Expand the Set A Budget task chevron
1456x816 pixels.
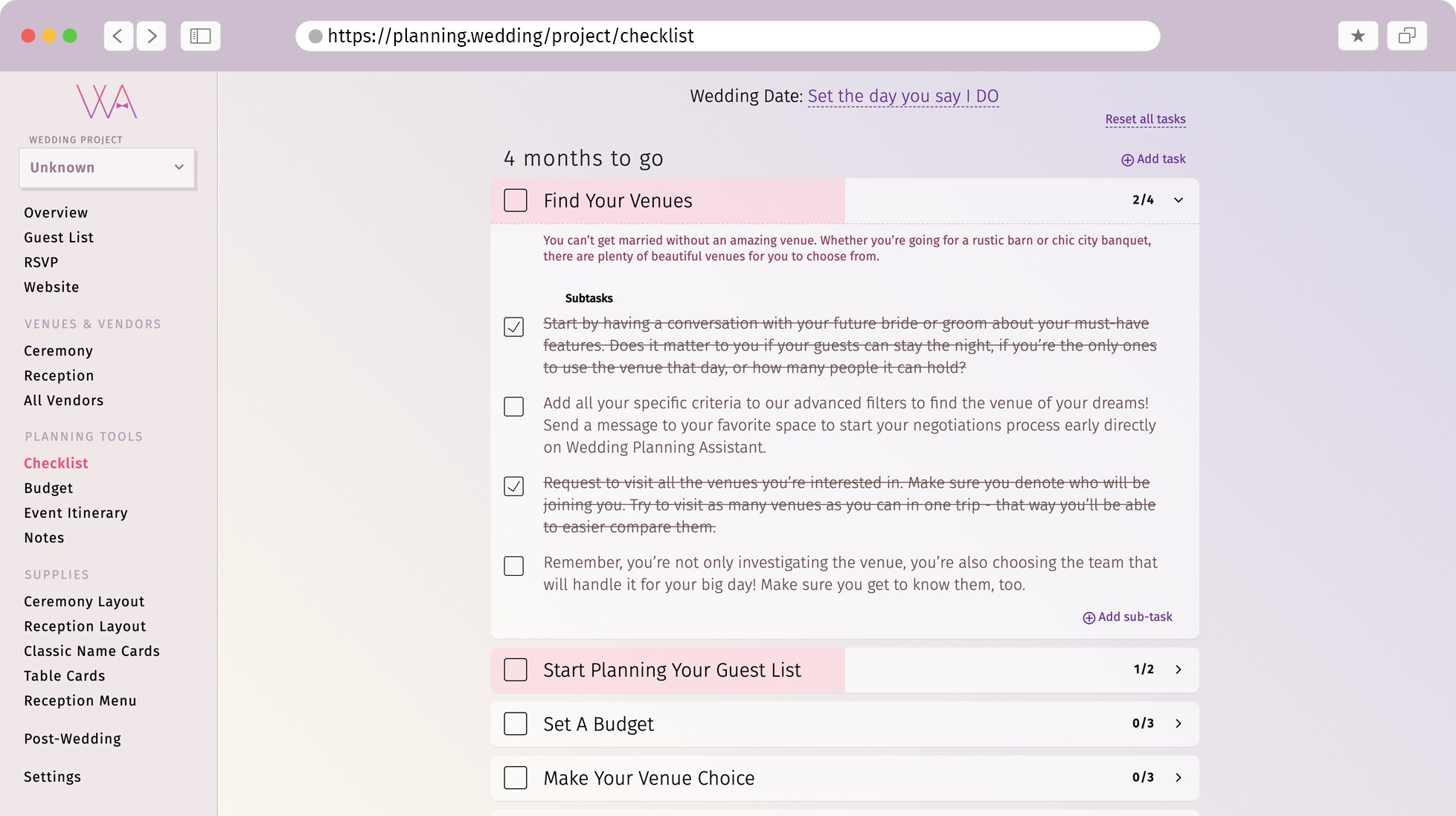(x=1178, y=723)
